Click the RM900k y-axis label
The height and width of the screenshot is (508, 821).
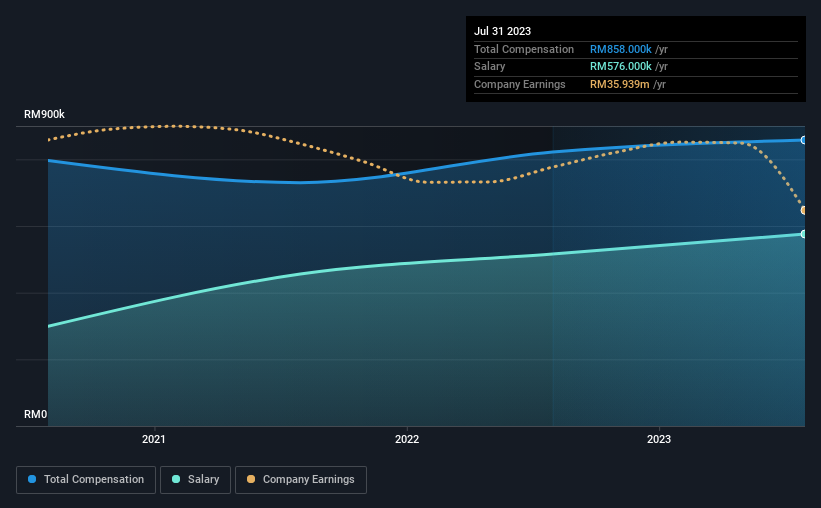point(45,114)
